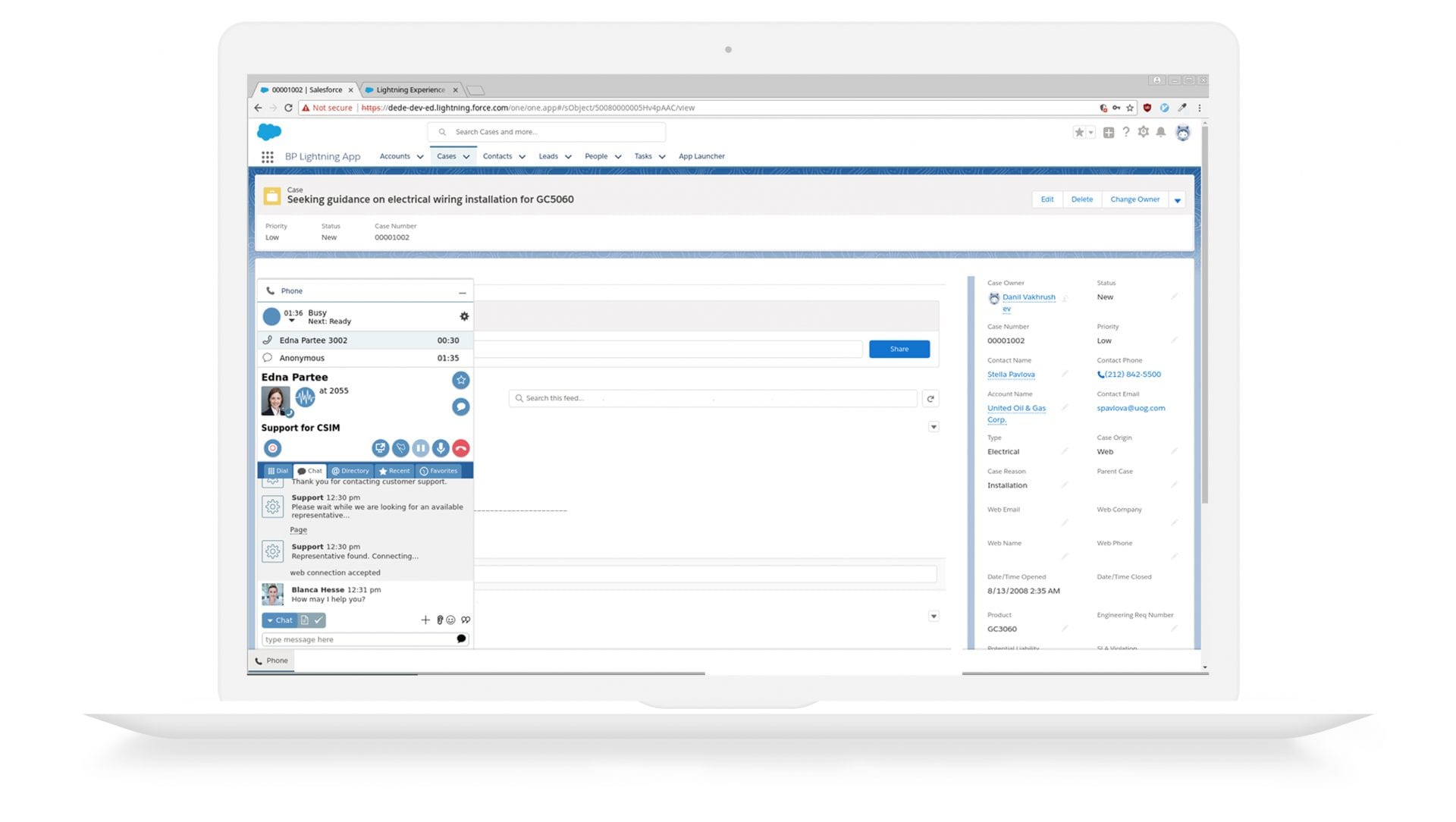The image size is (1456, 822).
Task: Open the Notifications bell
Action: [1161, 132]
